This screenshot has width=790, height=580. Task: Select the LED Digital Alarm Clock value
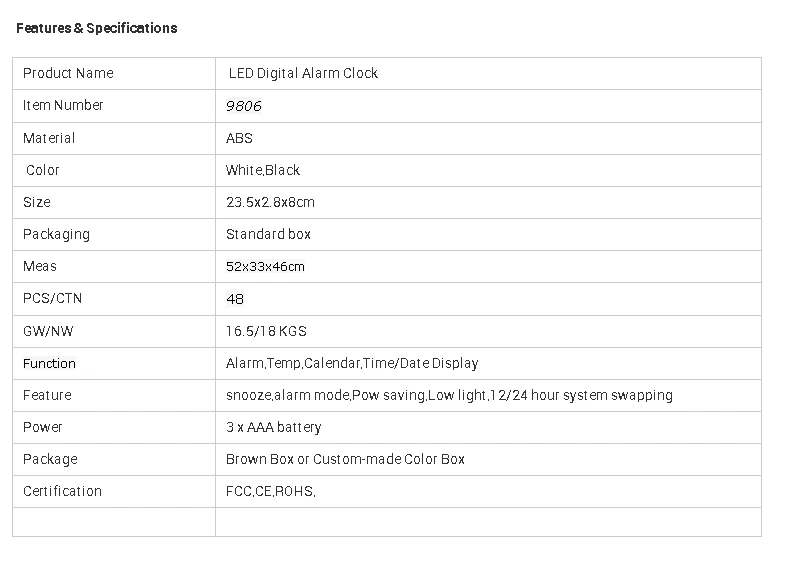[x=303, y=73]
